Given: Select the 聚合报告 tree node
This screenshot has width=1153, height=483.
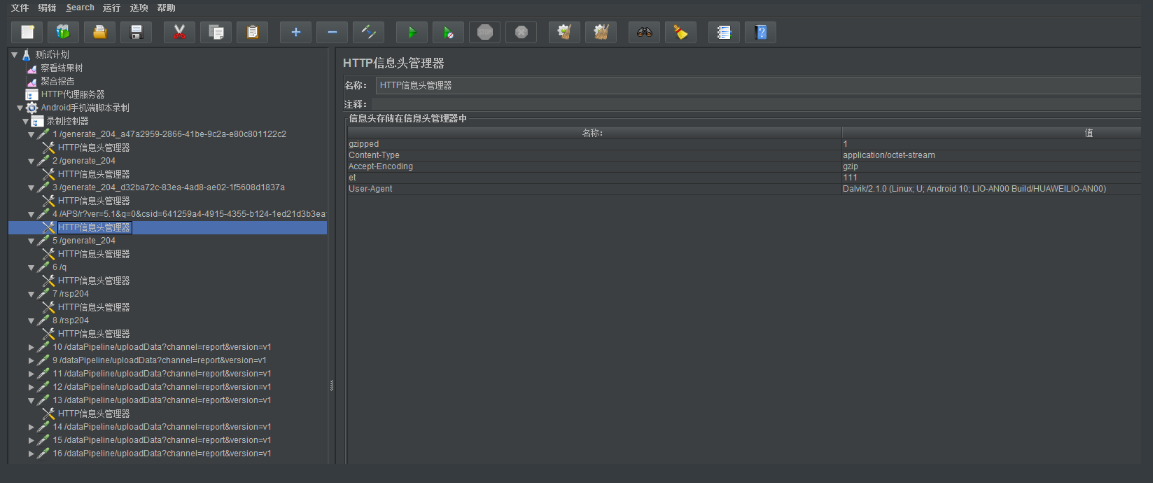Looking at the screenshot, I should [57, 81].
